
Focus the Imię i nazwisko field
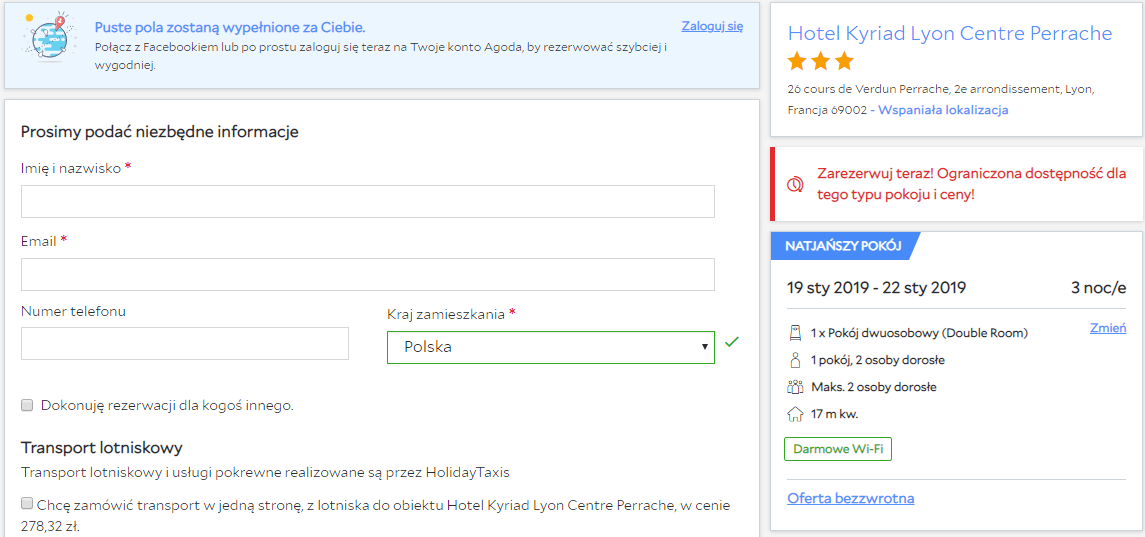click(x=367, y=202)
